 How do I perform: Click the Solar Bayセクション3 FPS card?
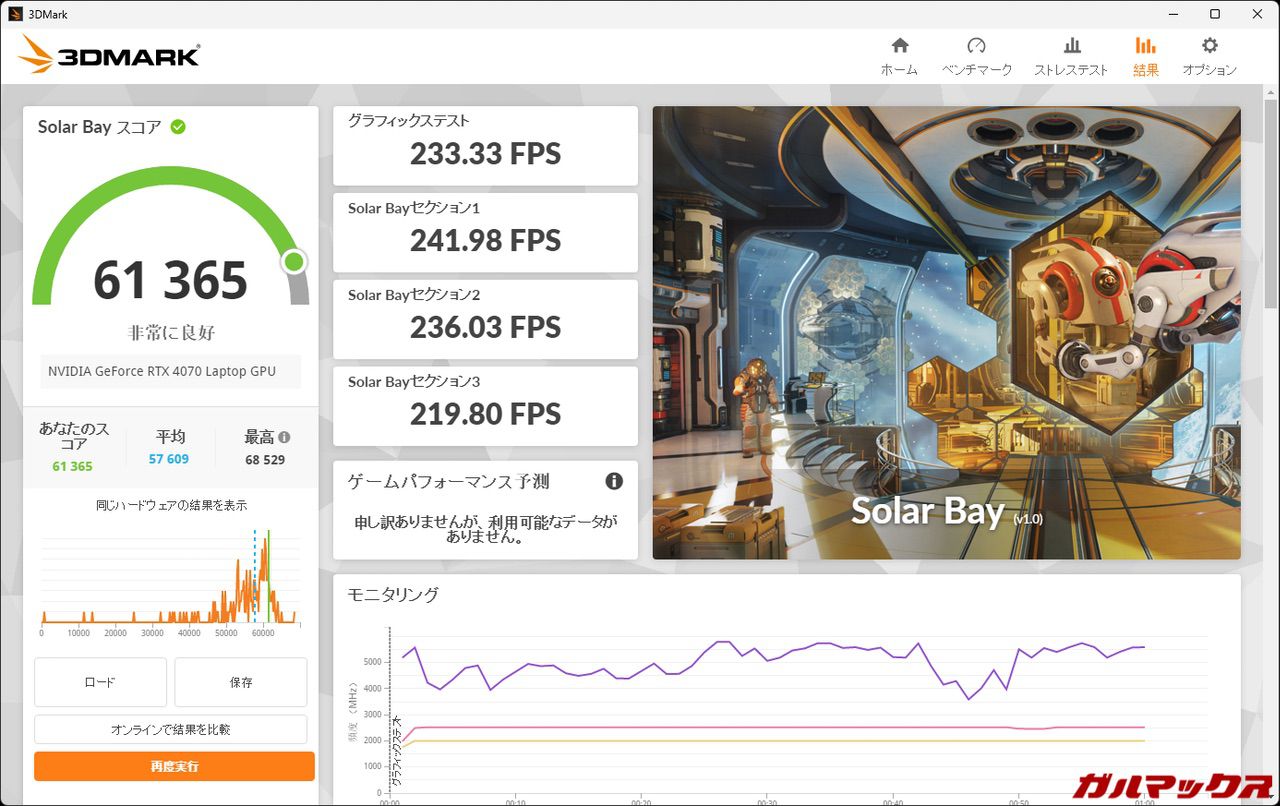(485, 406)
